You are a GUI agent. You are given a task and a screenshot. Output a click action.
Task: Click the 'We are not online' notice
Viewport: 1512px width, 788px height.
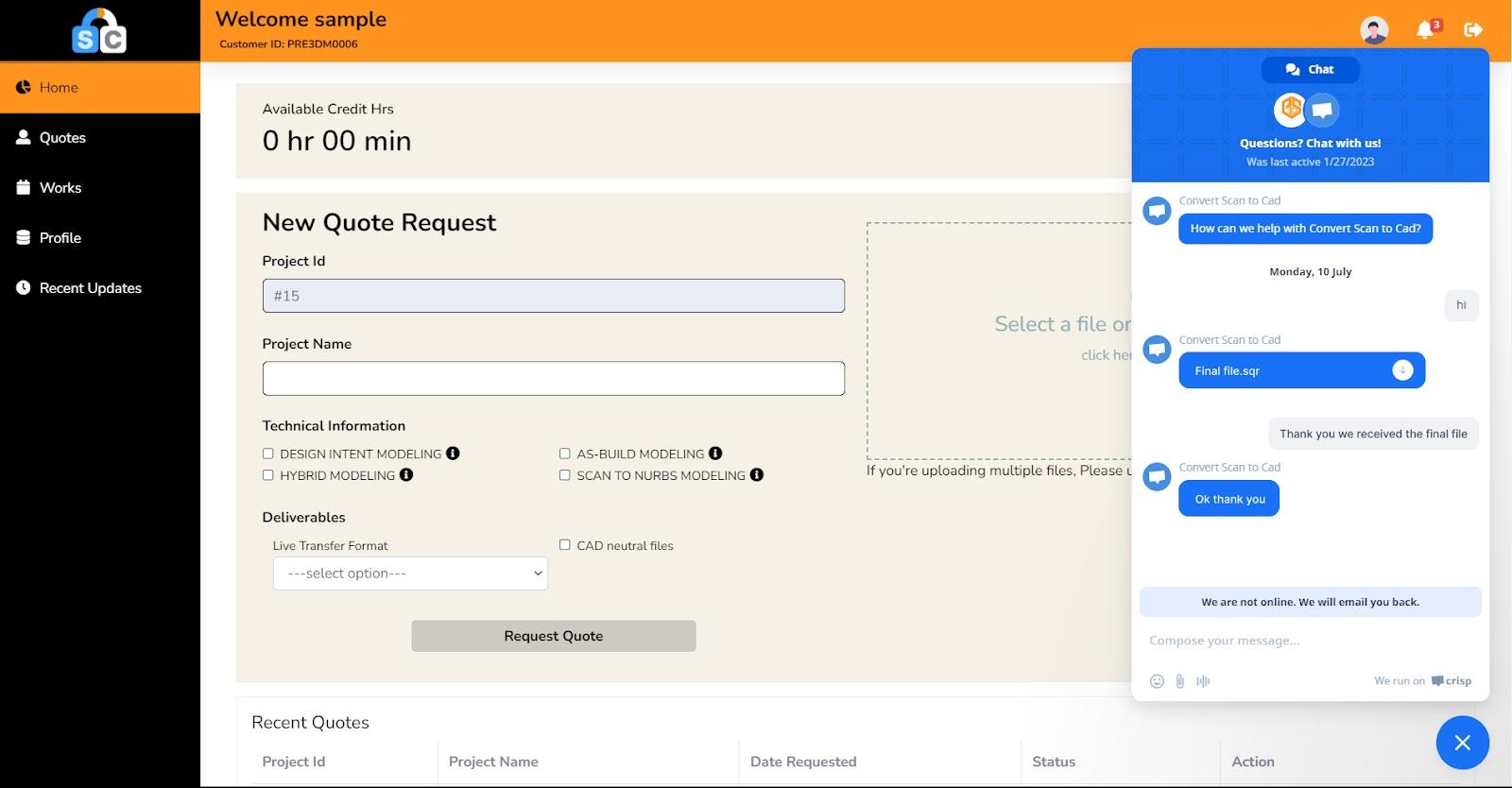point(1310,602)
